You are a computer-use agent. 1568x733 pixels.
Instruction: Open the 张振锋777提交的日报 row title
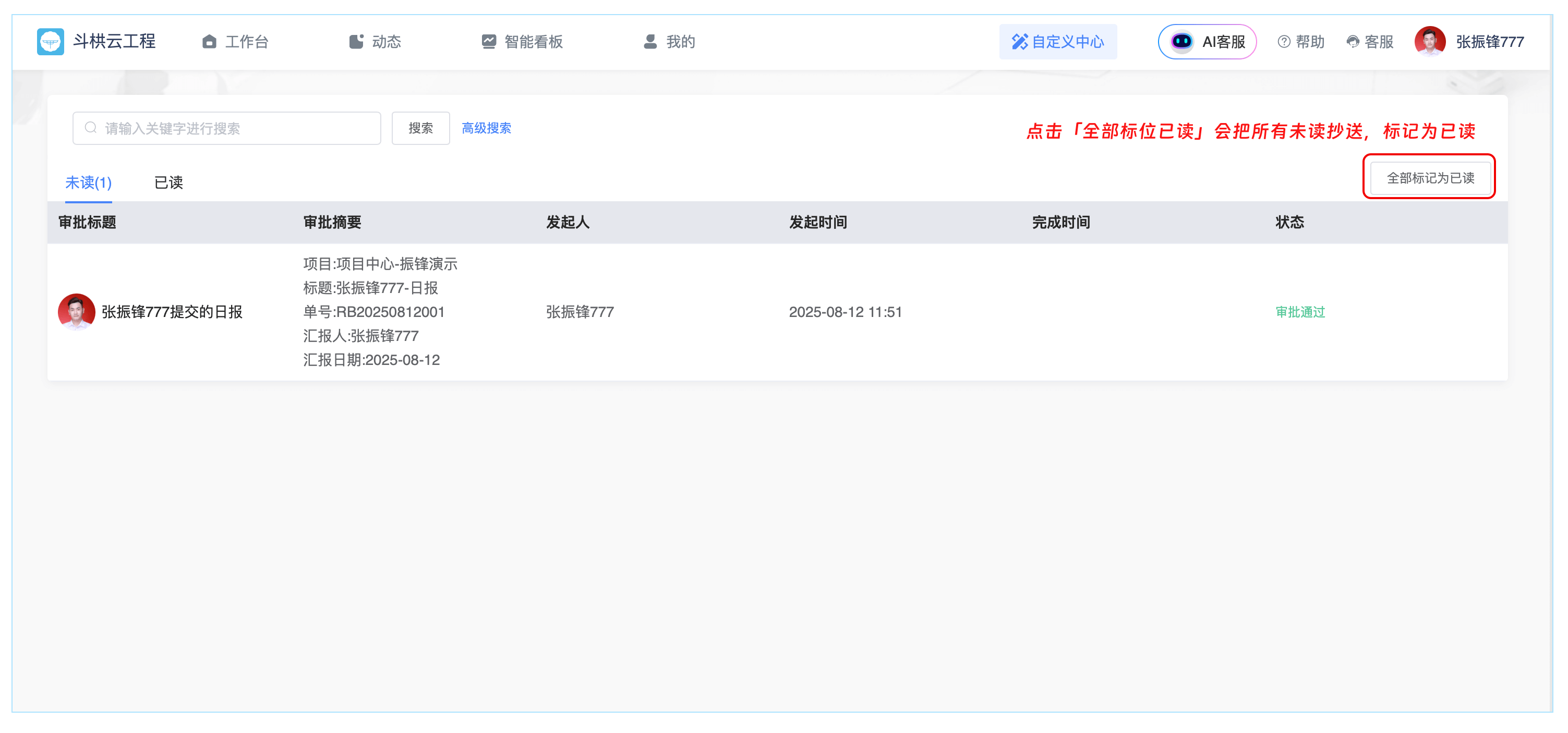point(172,311)
